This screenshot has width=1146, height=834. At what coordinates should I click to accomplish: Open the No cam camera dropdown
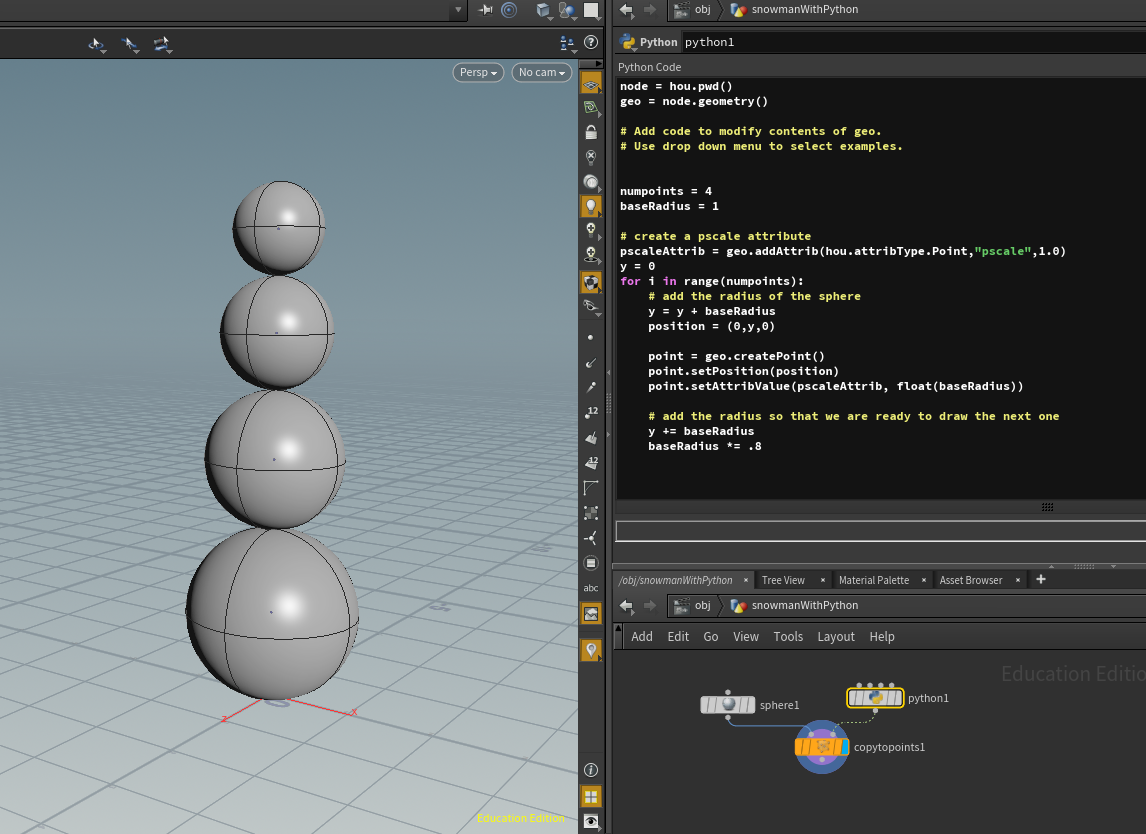coord(542,72)
